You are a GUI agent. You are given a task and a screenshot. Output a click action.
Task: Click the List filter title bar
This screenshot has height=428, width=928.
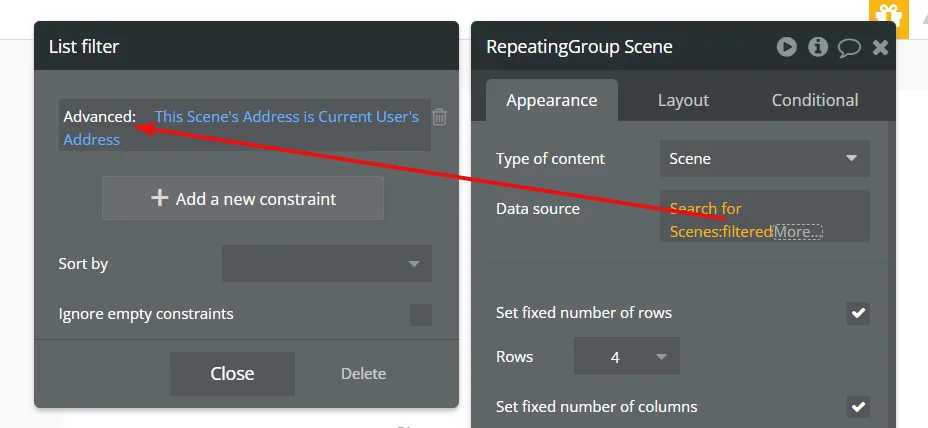[x=246, y=46]
